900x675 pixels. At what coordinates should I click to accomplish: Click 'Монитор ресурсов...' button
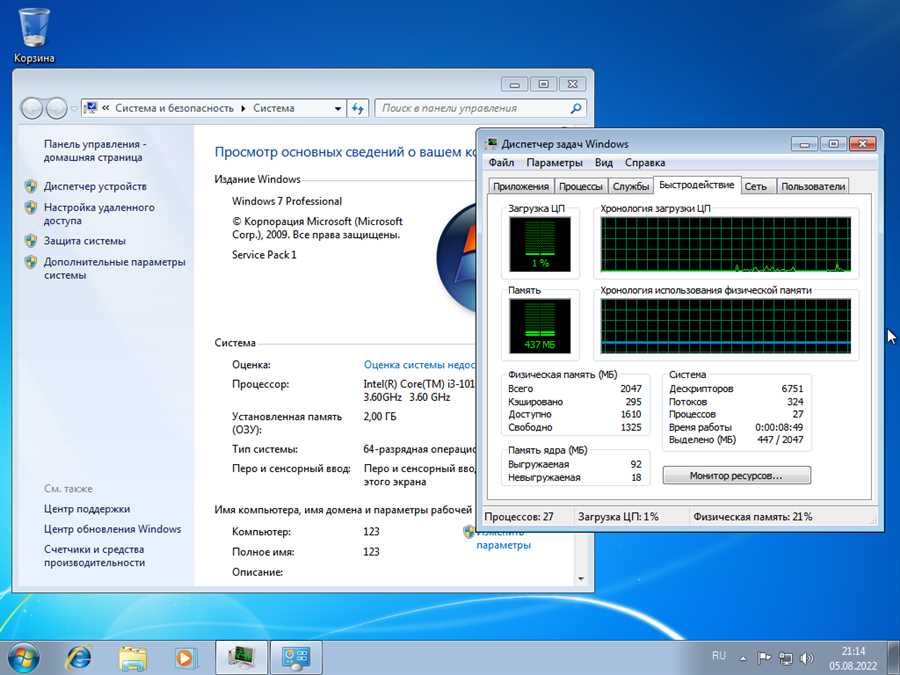point(736,475)
